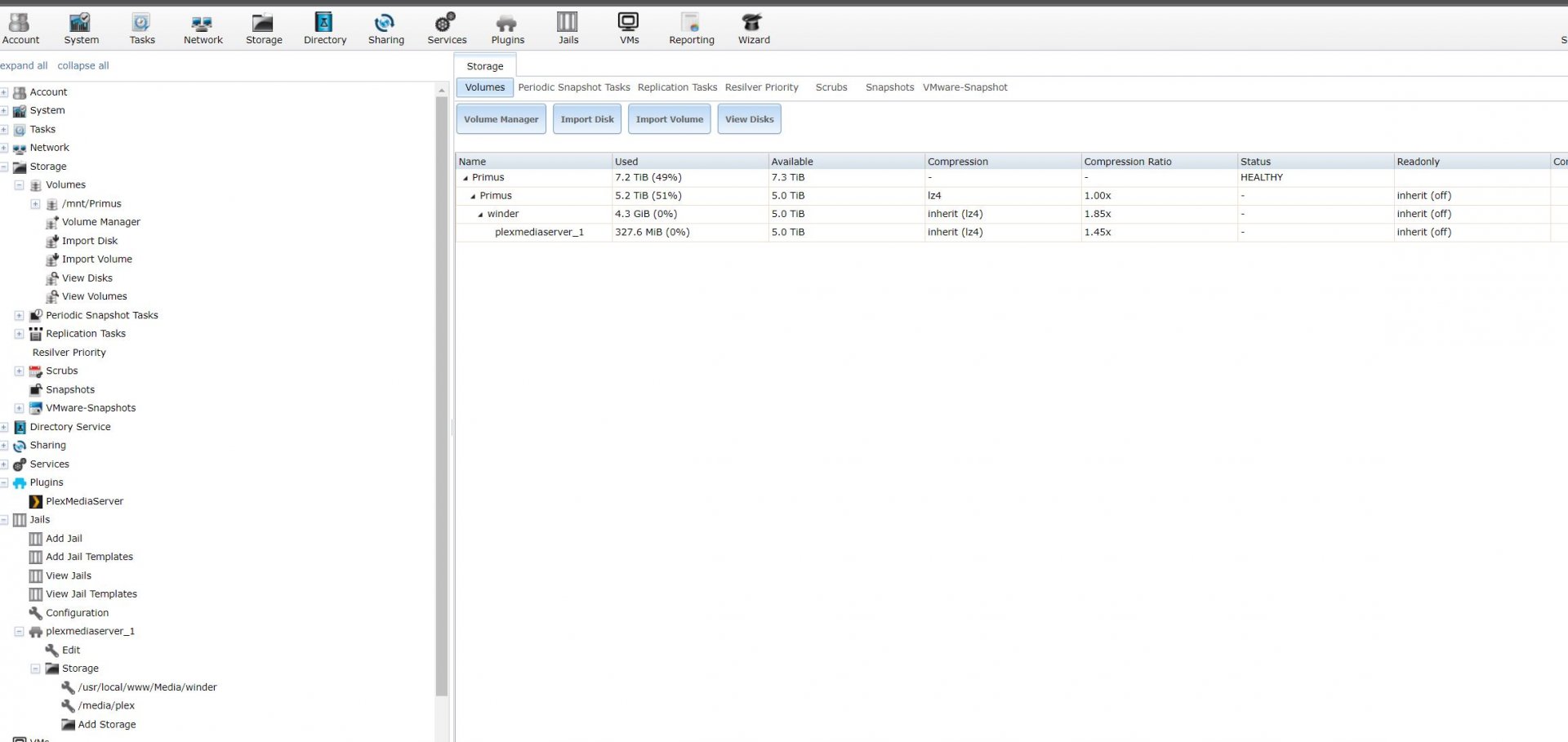Click the Volume Manager button
The width and height of the screenshot is (1568, 742).
(501, 119)
